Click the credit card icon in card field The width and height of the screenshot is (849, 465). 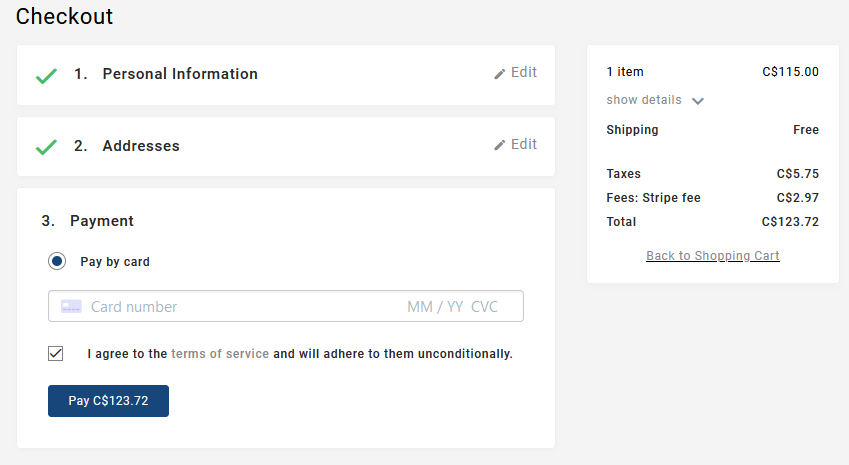(71, 307)
